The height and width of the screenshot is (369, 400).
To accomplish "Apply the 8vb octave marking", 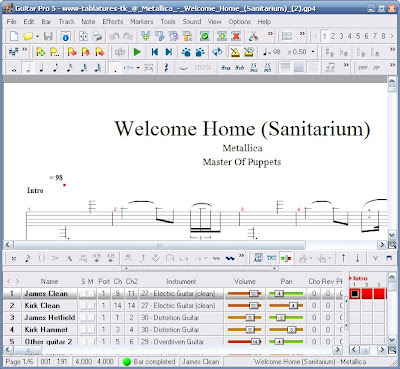I will pos(240,68).
